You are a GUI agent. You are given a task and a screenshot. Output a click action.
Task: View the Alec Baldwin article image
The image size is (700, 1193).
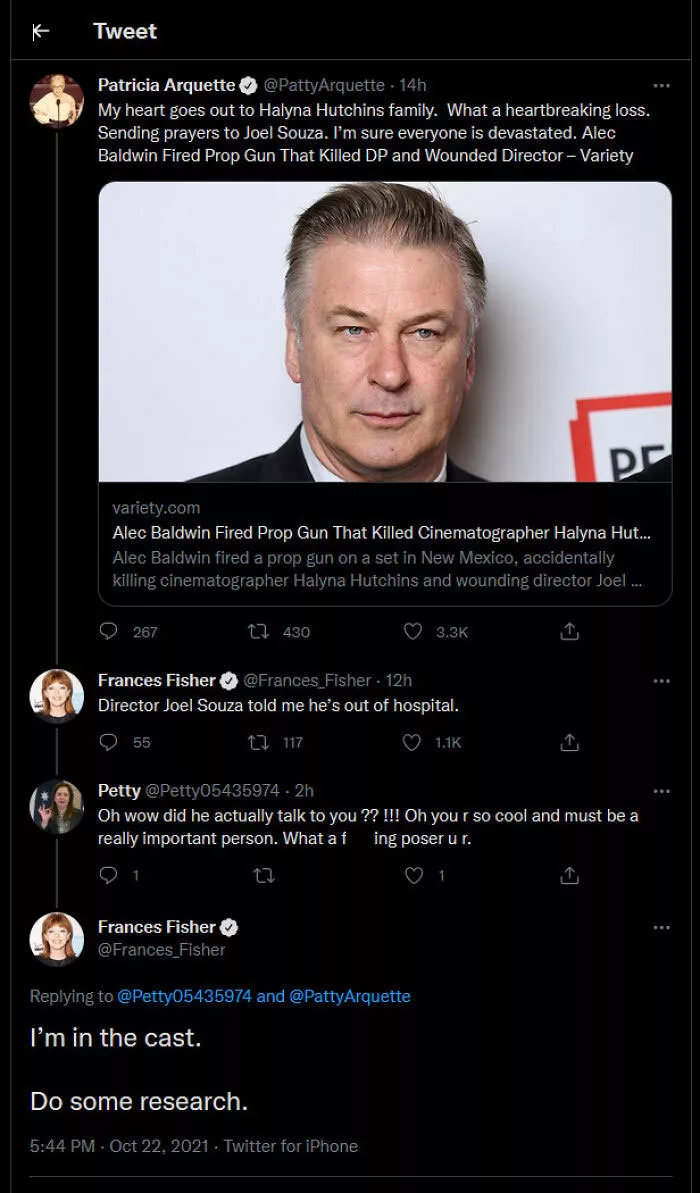pos(385,332)
